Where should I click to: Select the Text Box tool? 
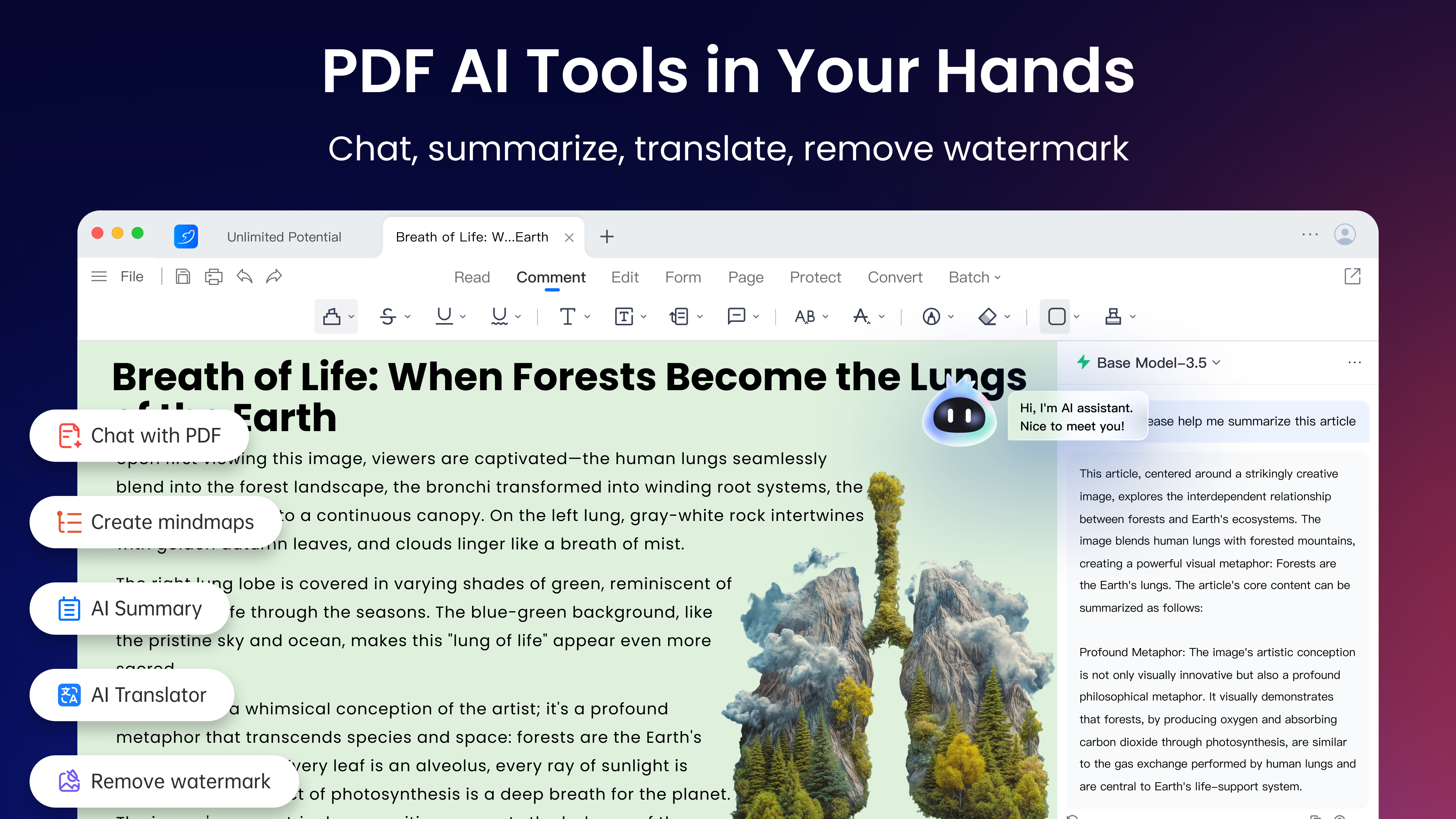(624, 316)
